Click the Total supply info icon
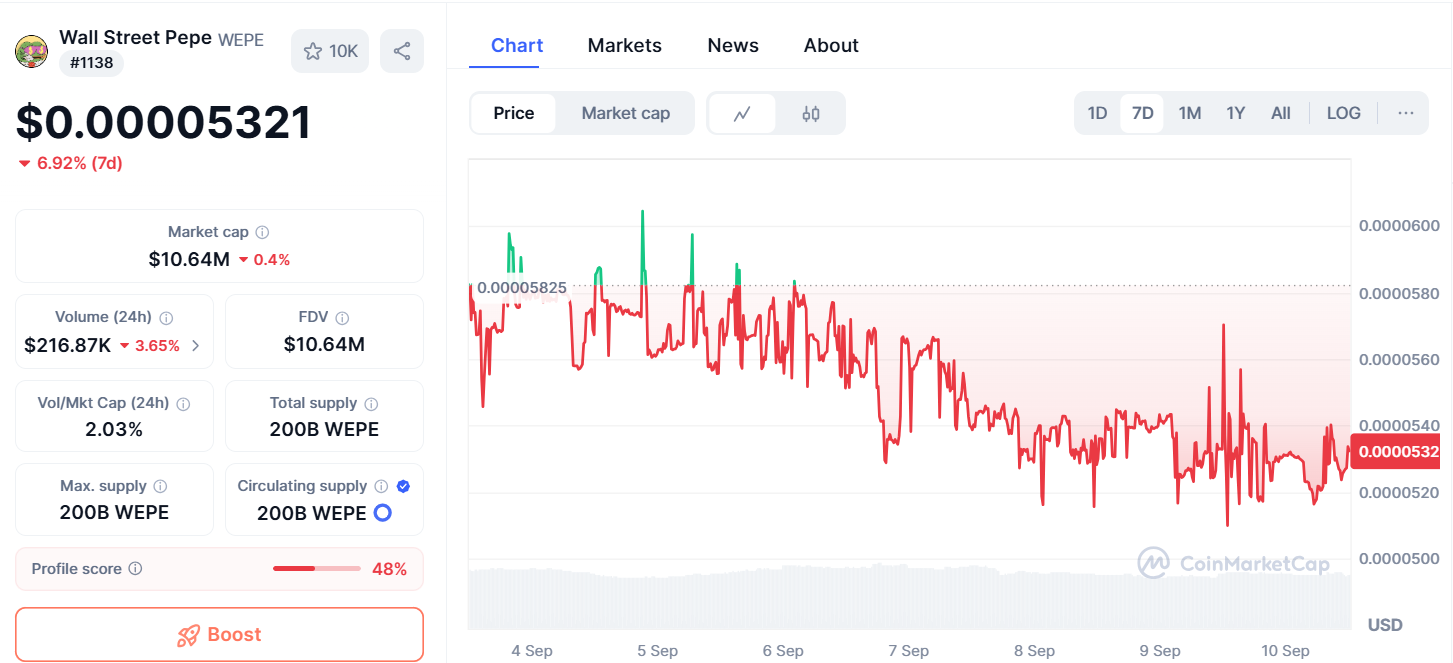1453x663 pixels. (371, 404)
